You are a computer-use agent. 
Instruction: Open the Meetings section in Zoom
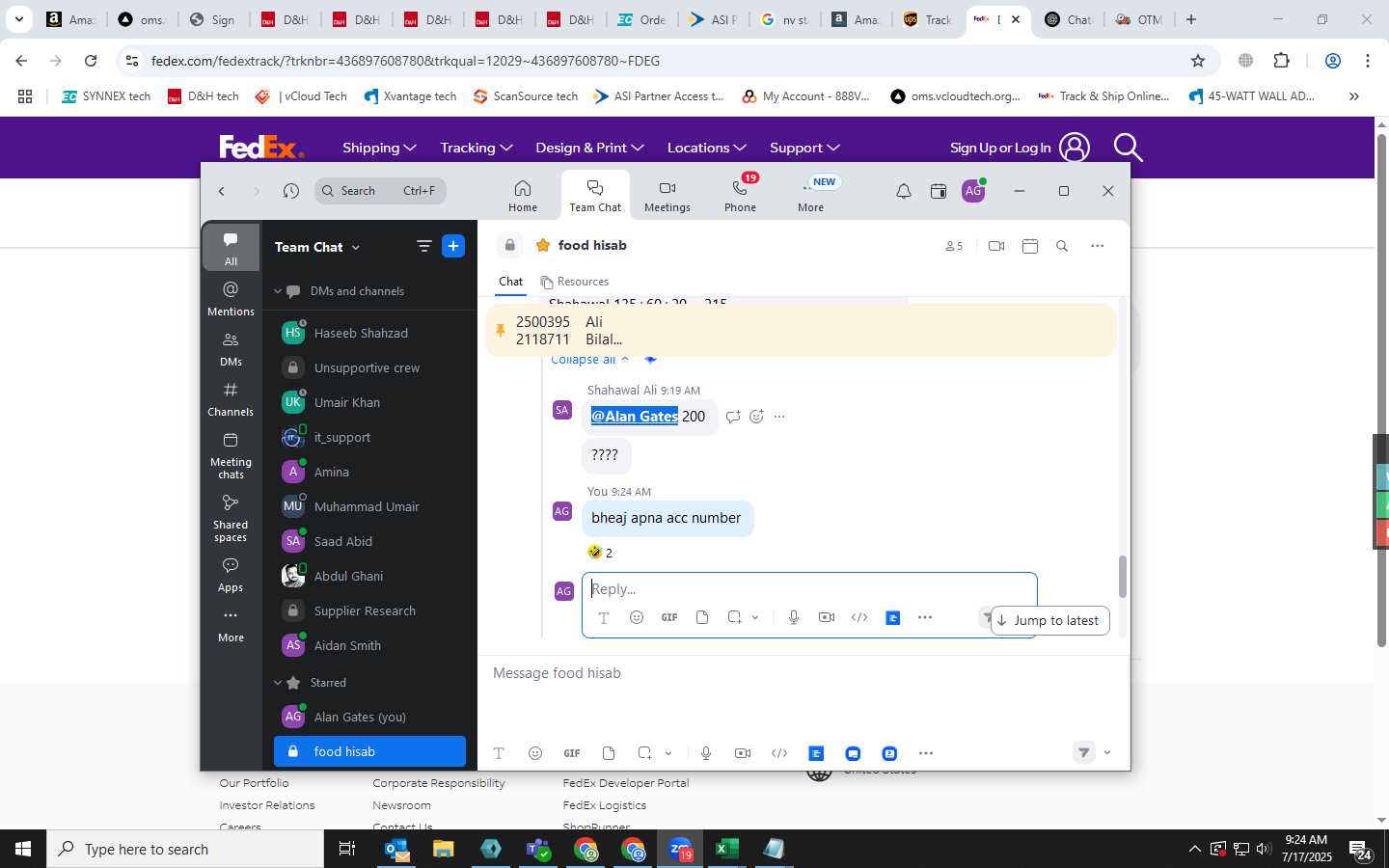coord(667,195)
